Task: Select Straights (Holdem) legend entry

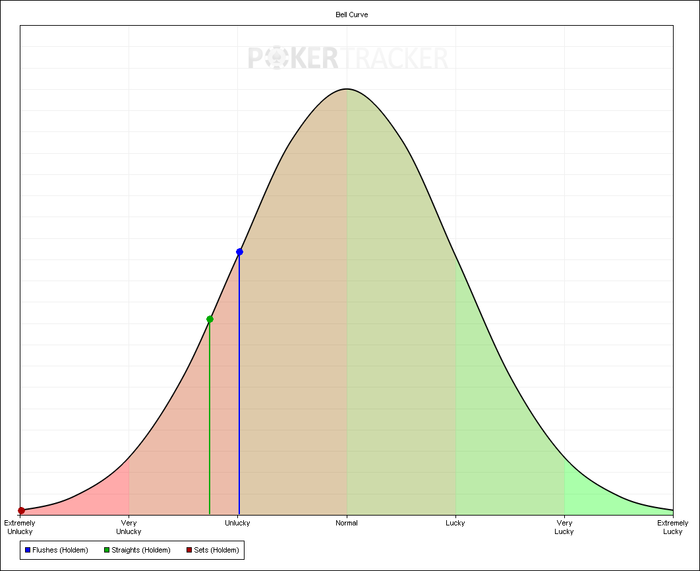Action: [x=137, y=550]
